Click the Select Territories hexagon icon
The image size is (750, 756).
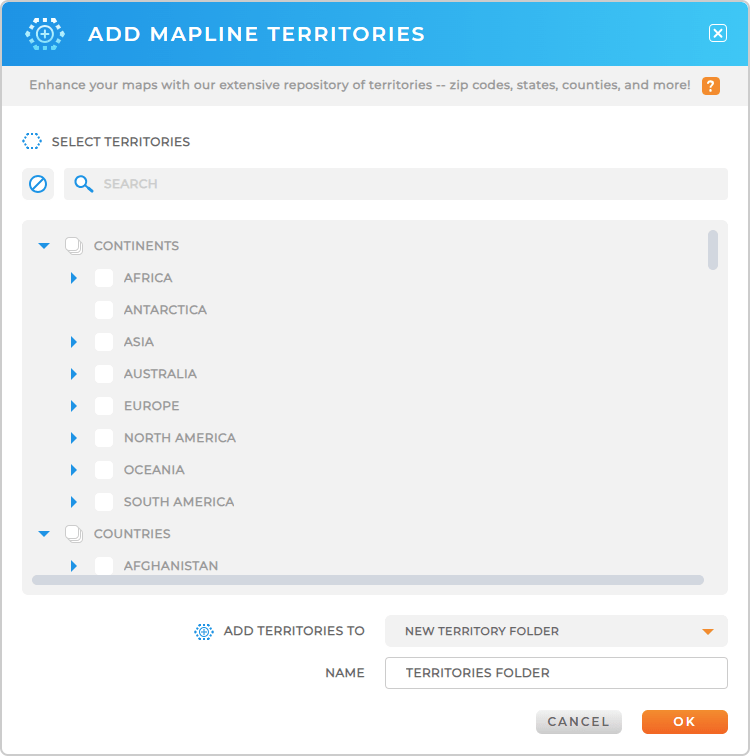(x=32, y=142)
